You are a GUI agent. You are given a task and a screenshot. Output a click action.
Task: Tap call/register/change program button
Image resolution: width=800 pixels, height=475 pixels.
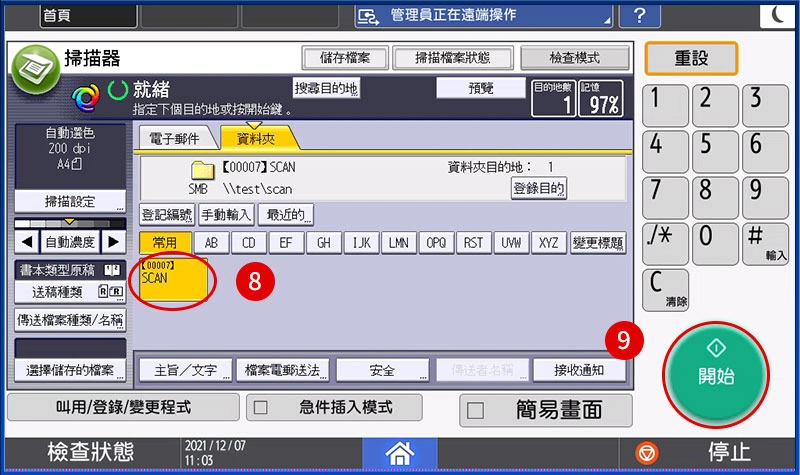(x=123, y=407)
